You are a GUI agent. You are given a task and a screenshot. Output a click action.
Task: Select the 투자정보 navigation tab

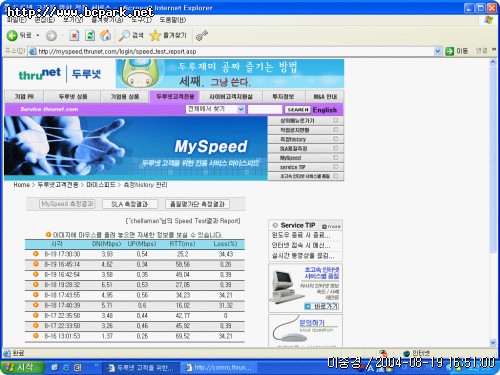click(283, 97)
